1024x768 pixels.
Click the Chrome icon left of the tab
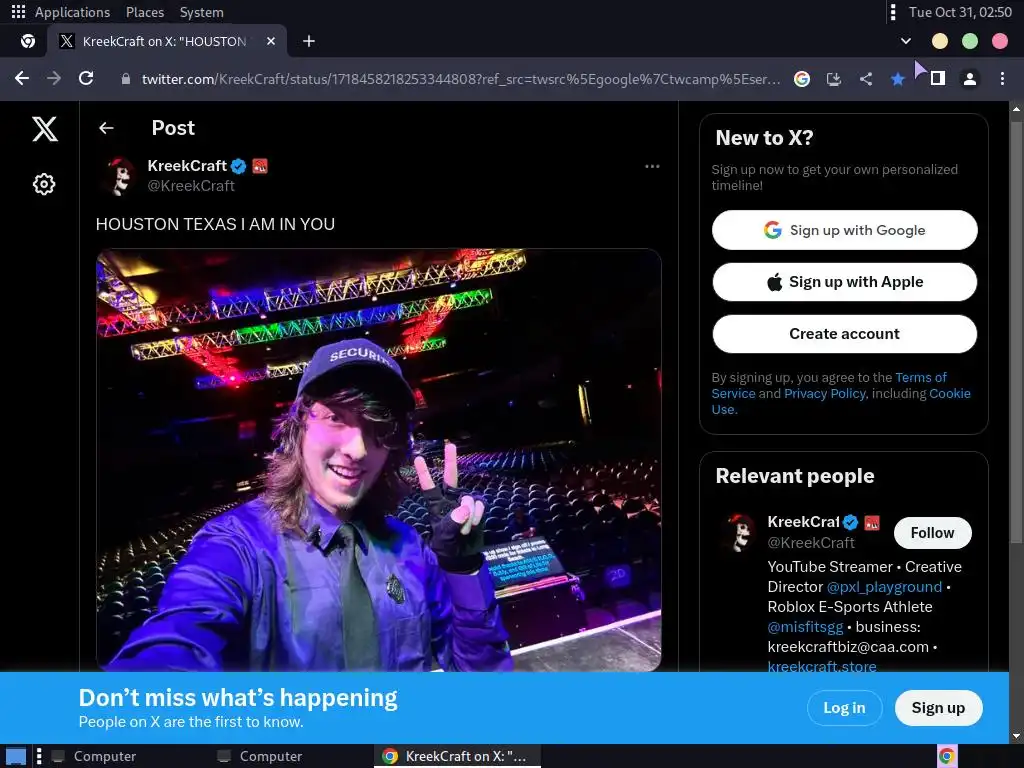27,41
